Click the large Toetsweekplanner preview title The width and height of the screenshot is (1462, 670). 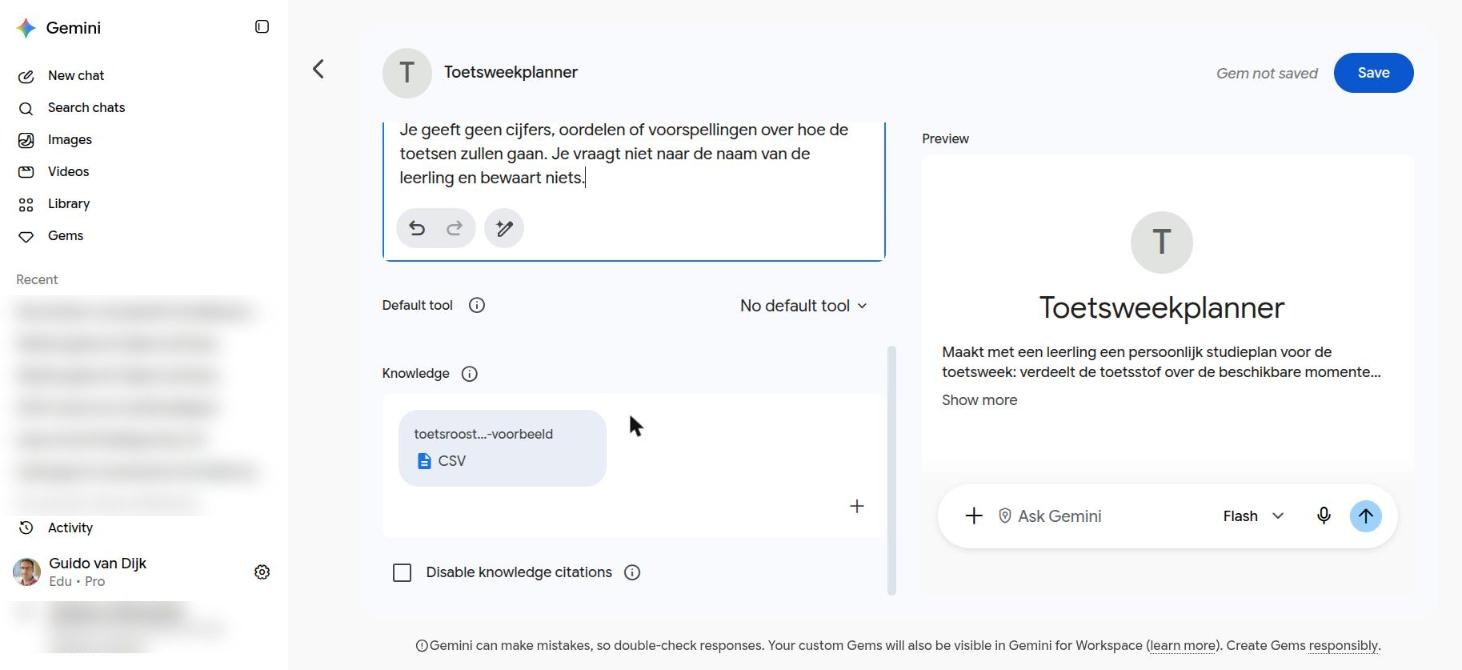pyautogui.click(x=1162, y=307)
